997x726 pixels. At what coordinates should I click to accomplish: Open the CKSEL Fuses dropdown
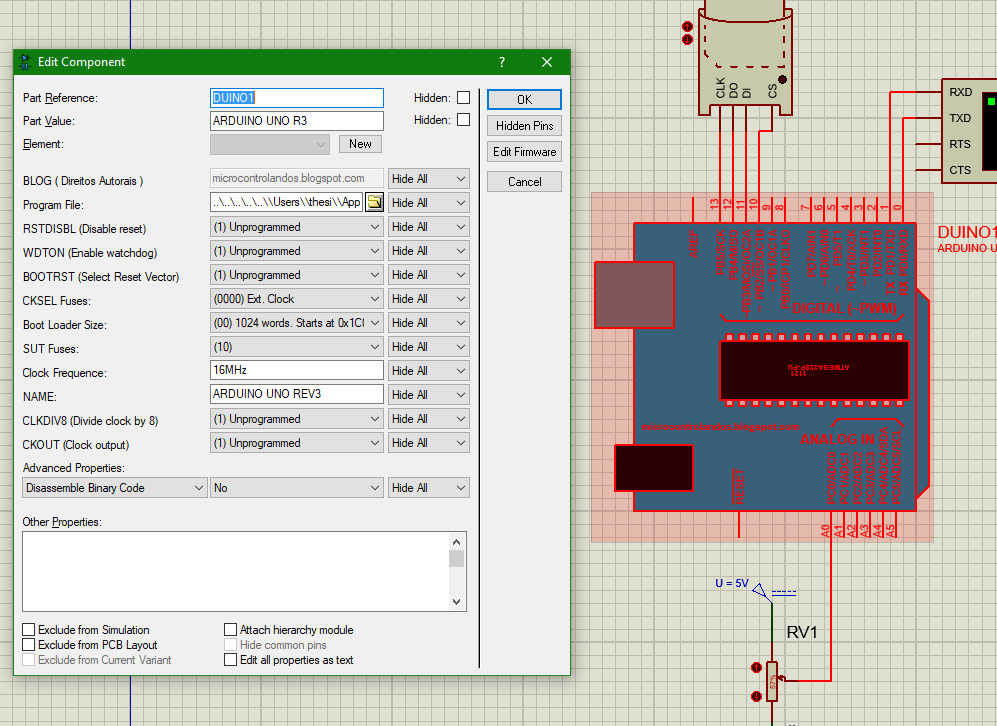(x=297, y=299)
